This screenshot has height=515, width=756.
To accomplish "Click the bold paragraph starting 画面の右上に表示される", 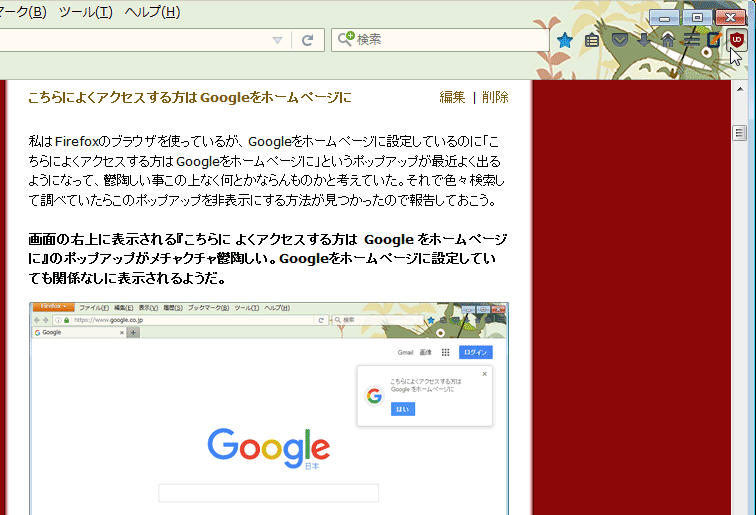I will tap(268, 258).
